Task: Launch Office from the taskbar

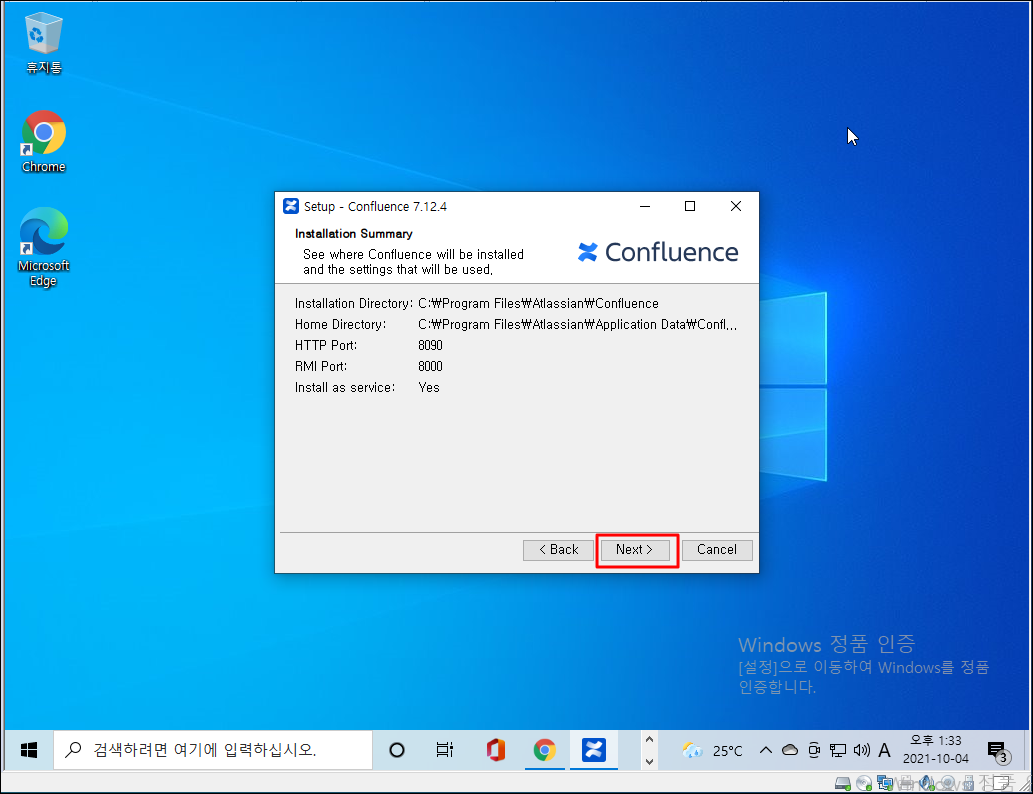Action: click(495, 750)
